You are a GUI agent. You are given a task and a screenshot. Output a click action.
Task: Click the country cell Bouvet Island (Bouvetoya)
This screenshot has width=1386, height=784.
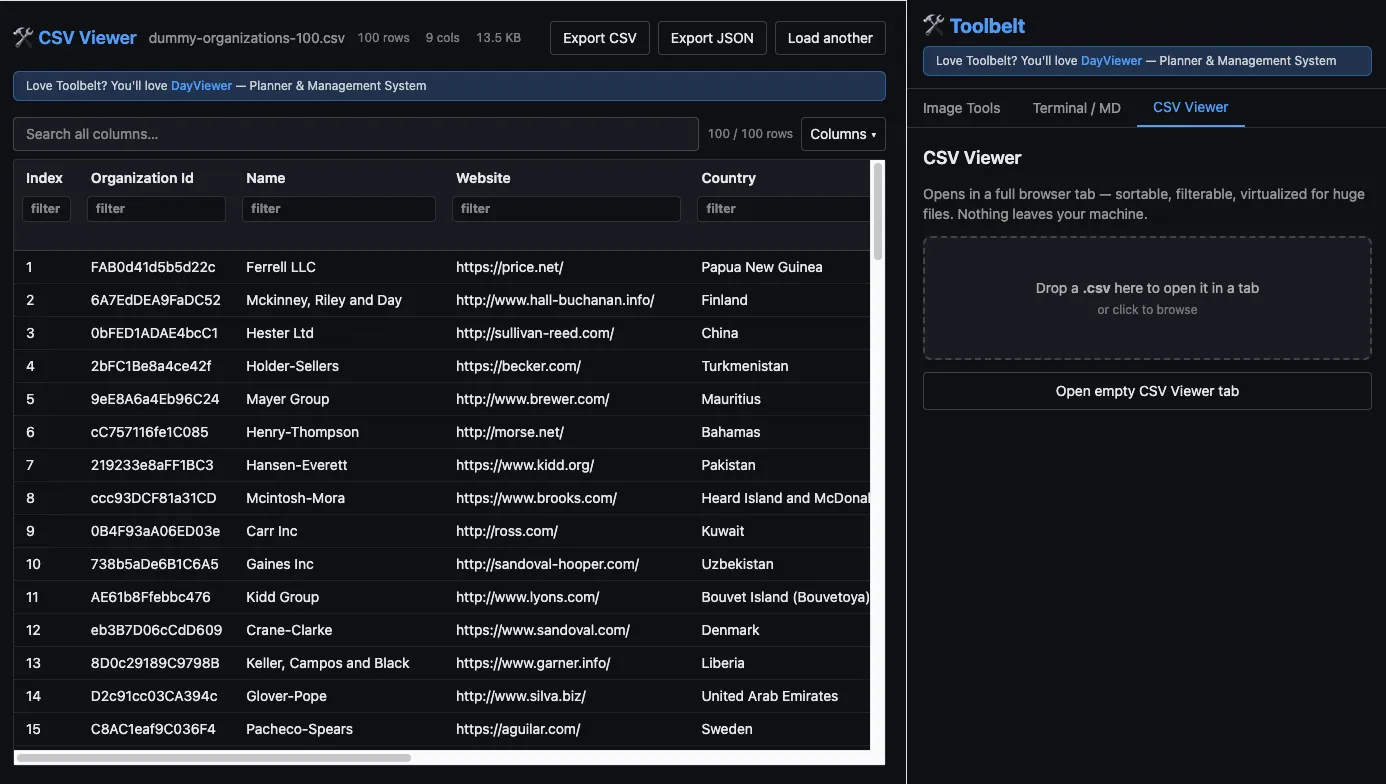pos(786,597)
